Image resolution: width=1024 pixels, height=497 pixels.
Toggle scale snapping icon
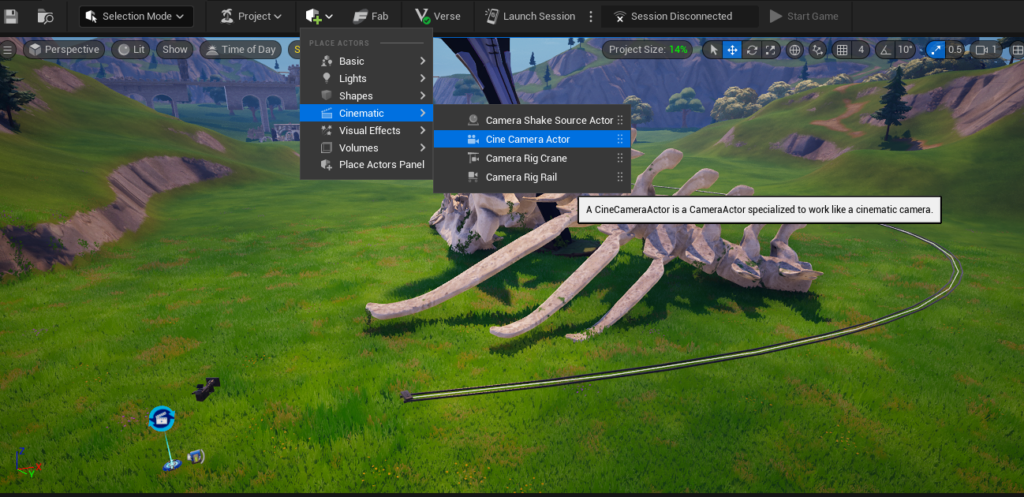pos(935,50)
